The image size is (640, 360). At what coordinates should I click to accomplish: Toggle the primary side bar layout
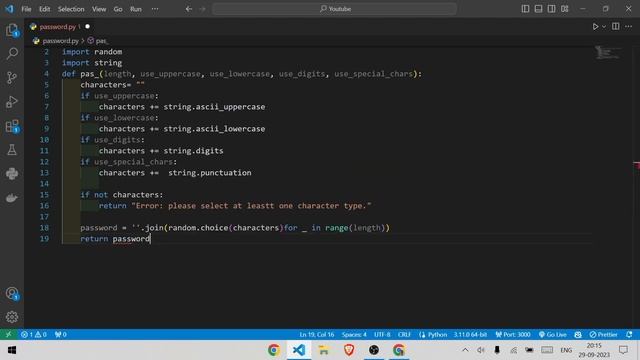(x=525, y=9)
